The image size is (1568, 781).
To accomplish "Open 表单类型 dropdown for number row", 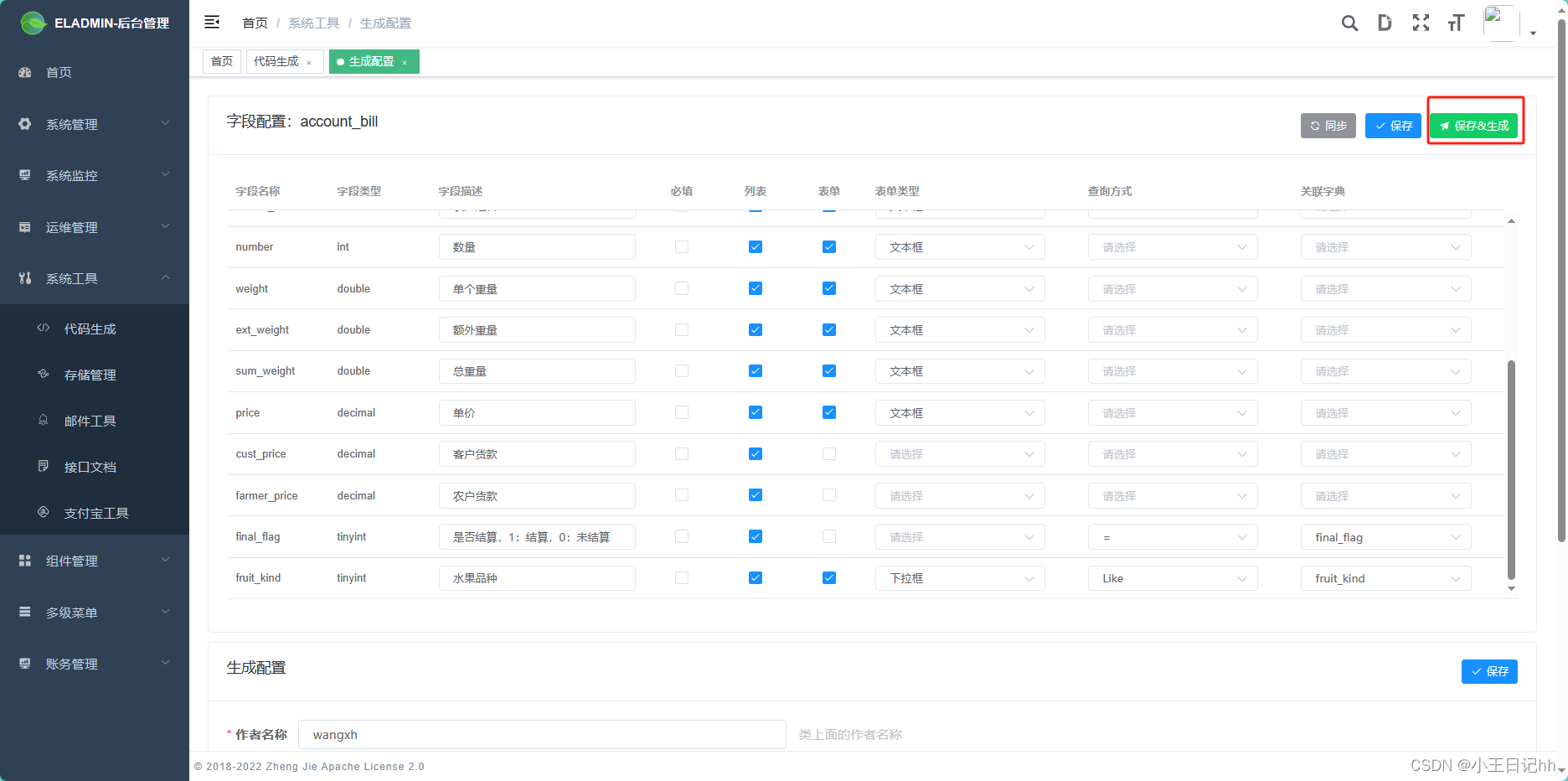I will (x=960, y=247).
